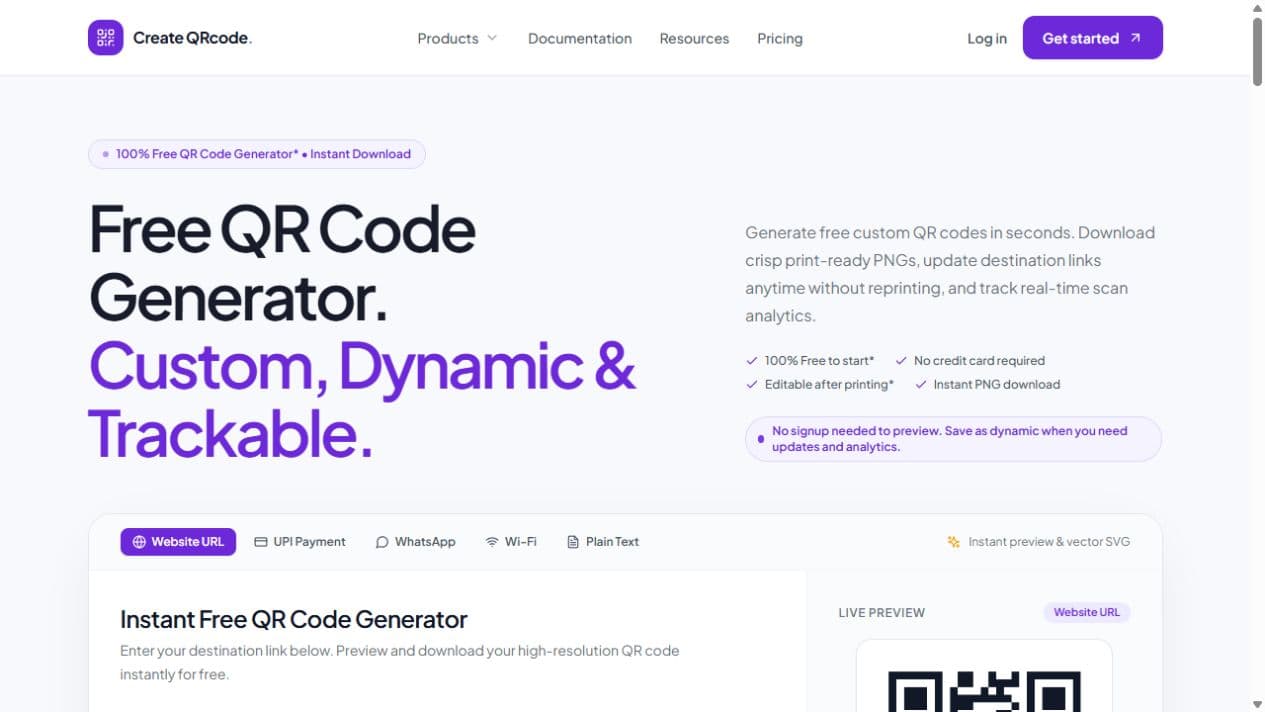1265x712 pixels.
Task: Click the card icon beside UPI Payment
Action: [261, 542]
